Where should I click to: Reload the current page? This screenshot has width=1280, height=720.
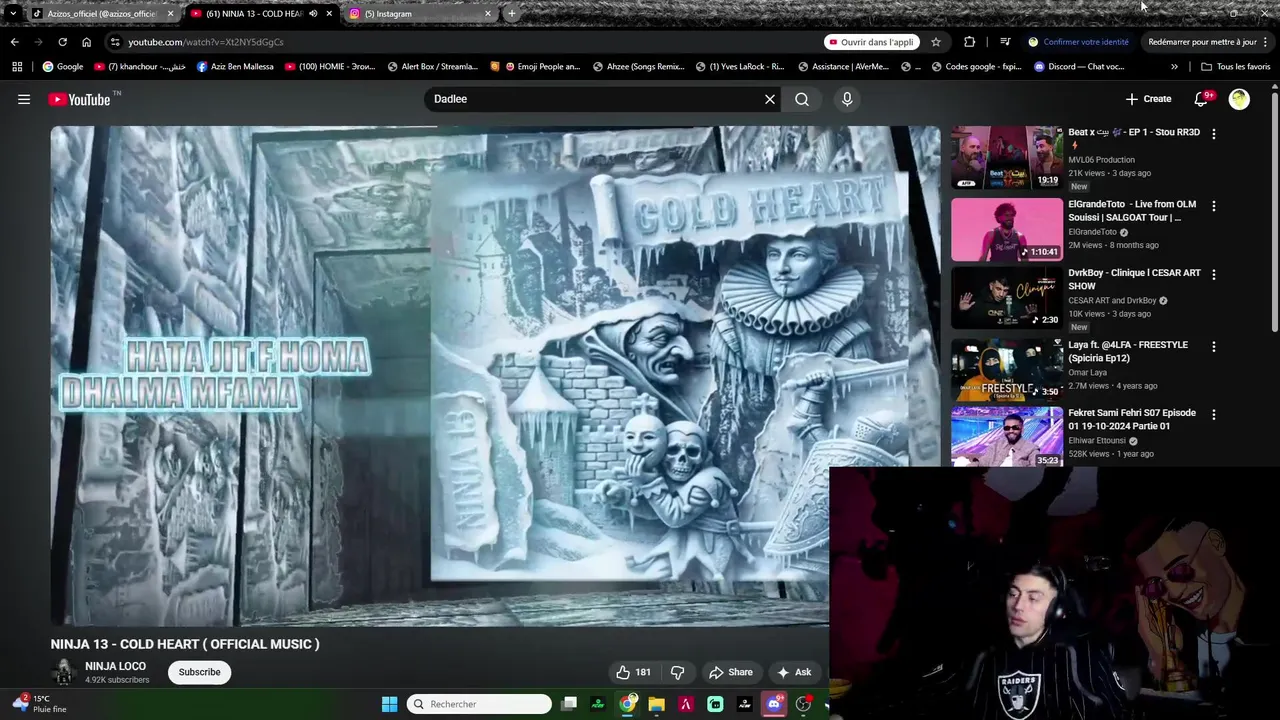tap(62, 42)
